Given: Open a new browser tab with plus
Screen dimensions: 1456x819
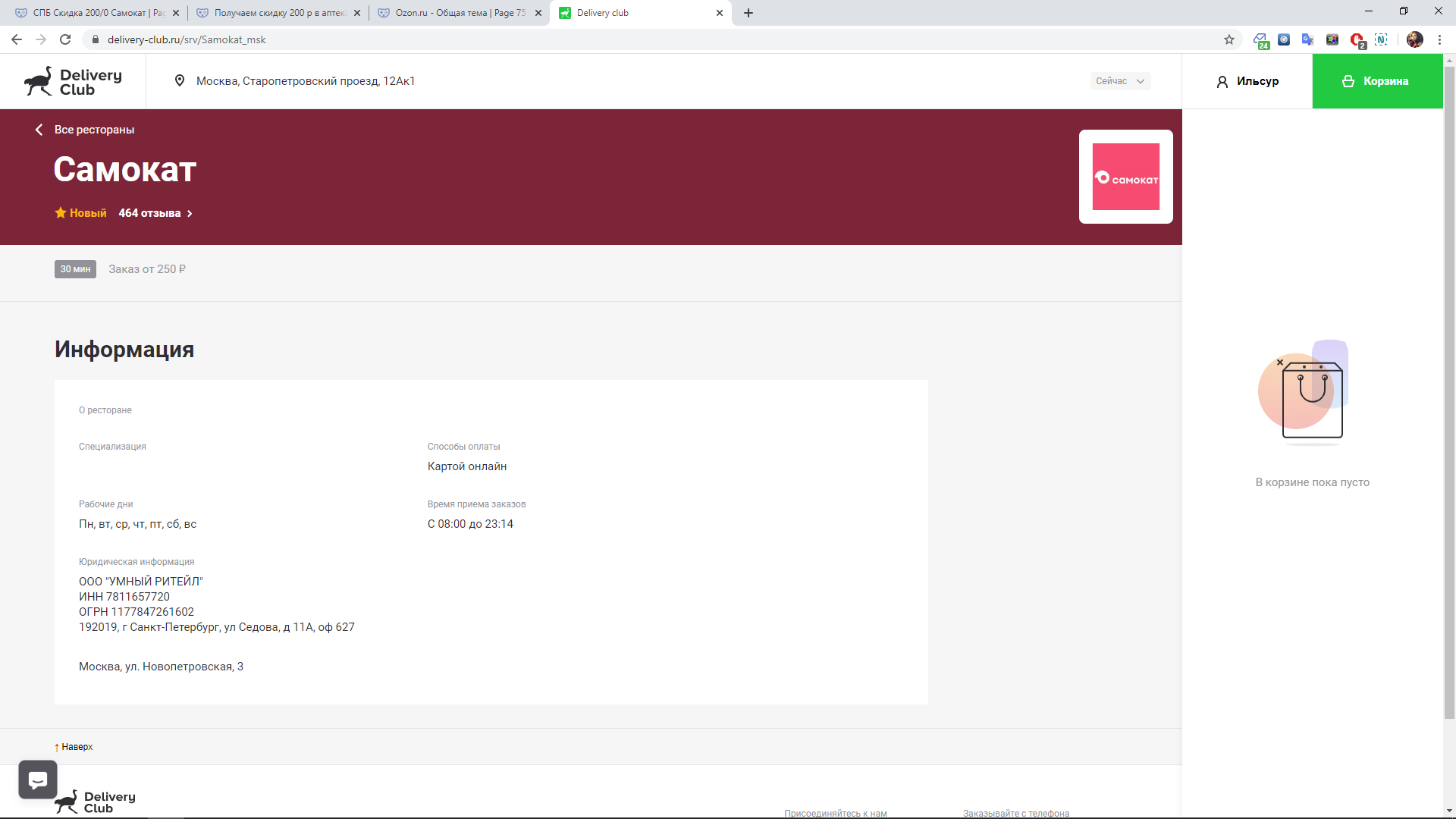Looking at the screenshot, I should click(x=748, y=13).
